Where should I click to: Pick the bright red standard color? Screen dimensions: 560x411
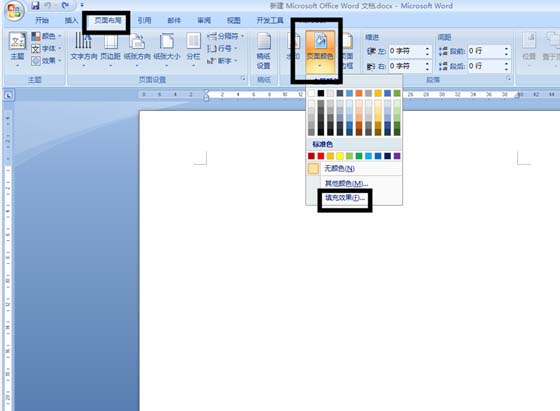[x=321, y=156]
